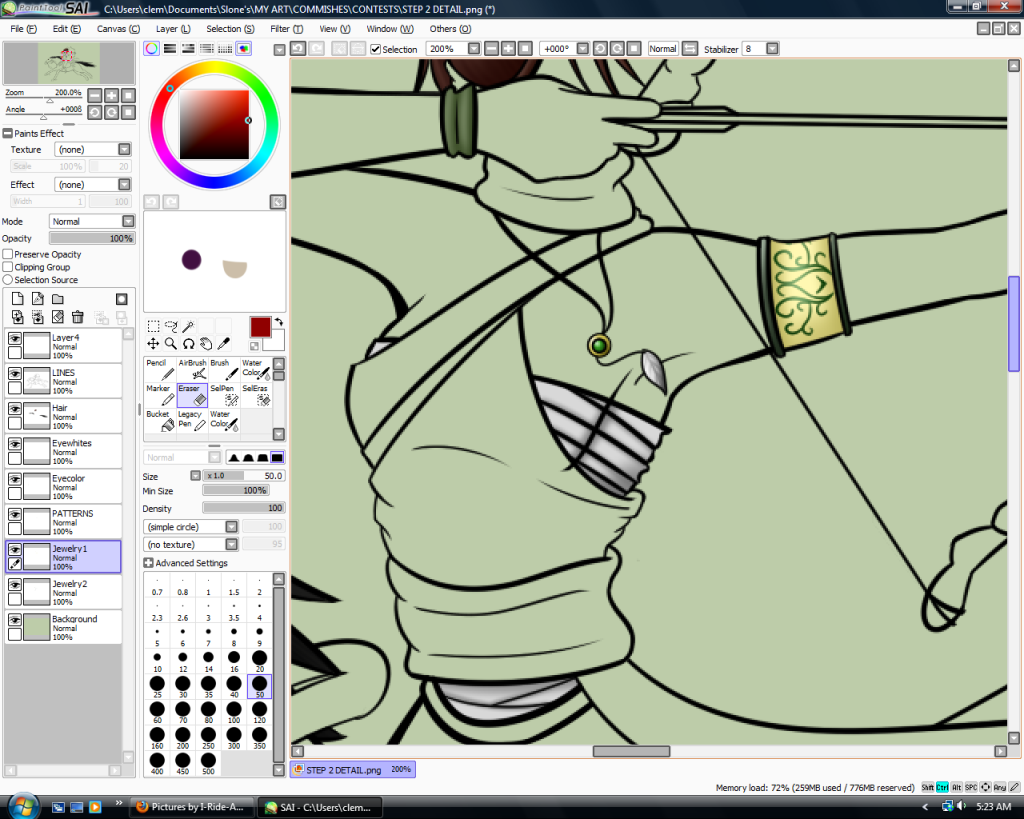The image size is (1024, 819).
Task: Enable Preserve Opacity checkbox
Action: click(x=8, y=255)
